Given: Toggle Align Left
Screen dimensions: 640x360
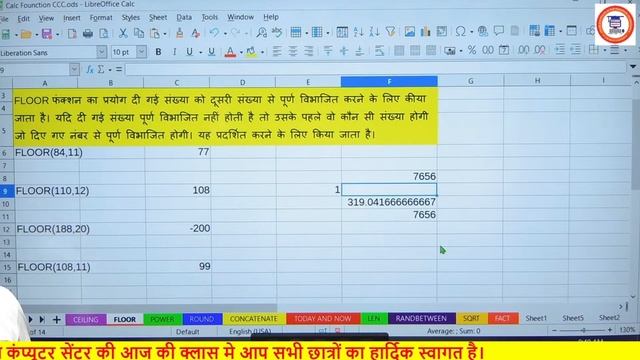Looking at the screenshot, I should 277,51.
